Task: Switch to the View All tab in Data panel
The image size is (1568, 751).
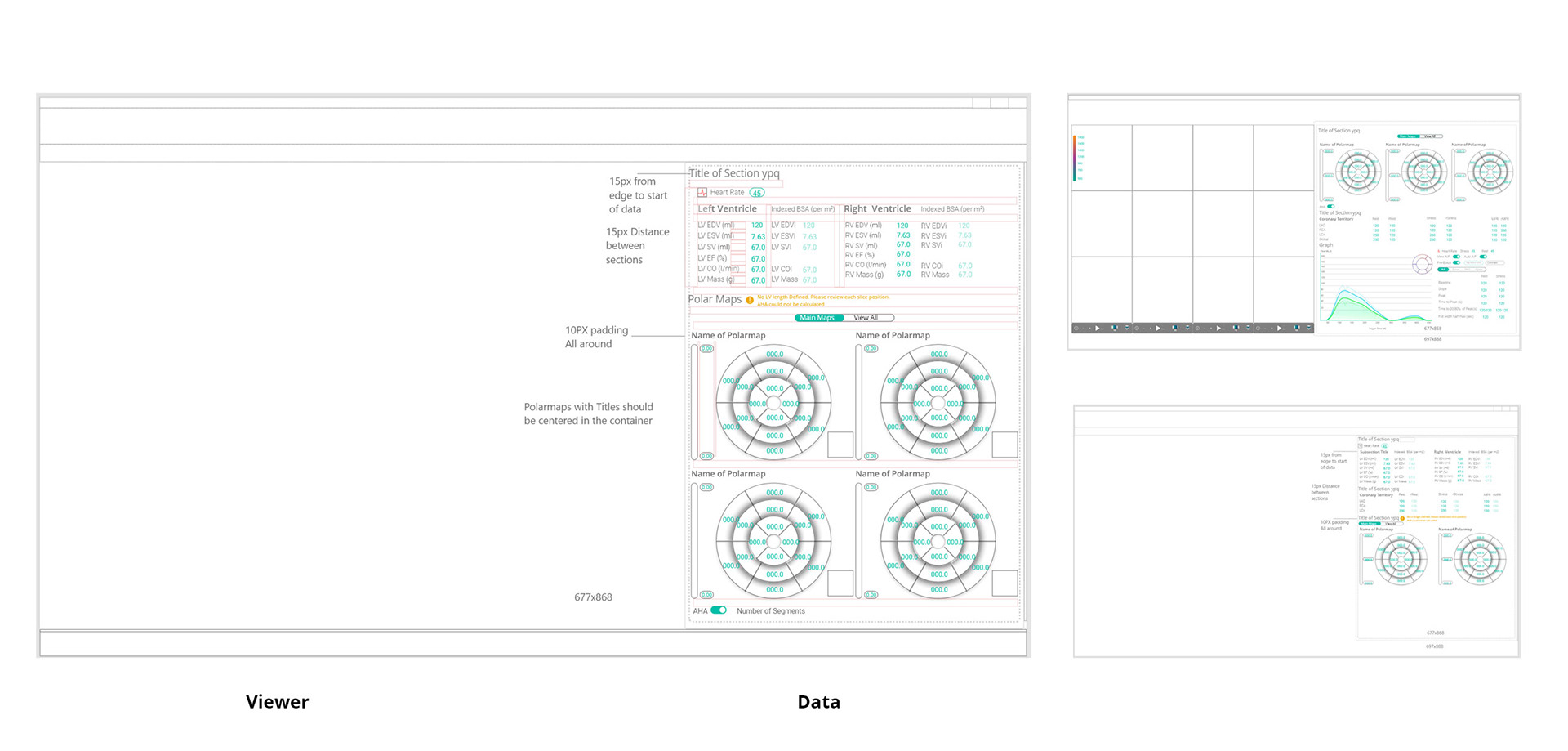Action: click(x=867, y=318)
